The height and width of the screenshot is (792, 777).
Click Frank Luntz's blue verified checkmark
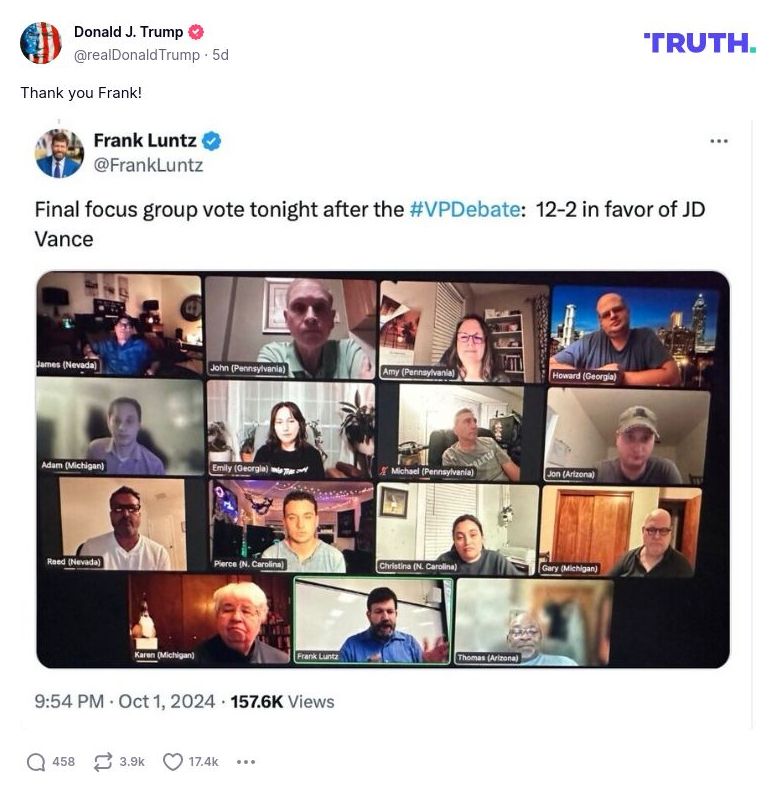tap(211, 141)
